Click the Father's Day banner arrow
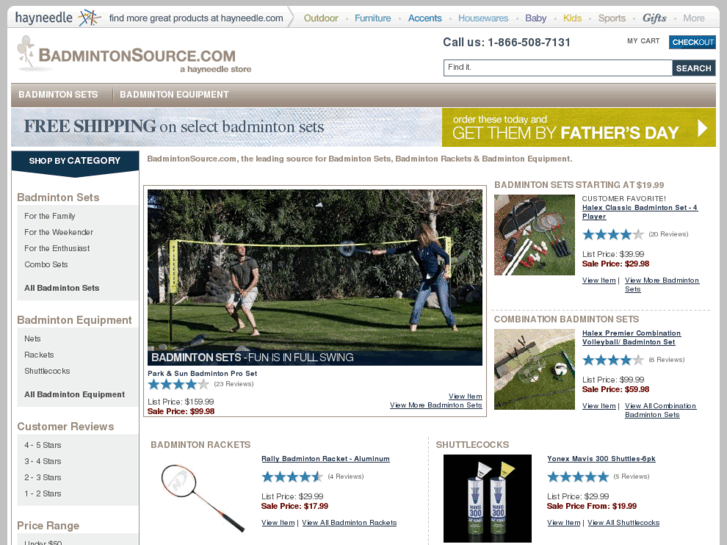 702,128
